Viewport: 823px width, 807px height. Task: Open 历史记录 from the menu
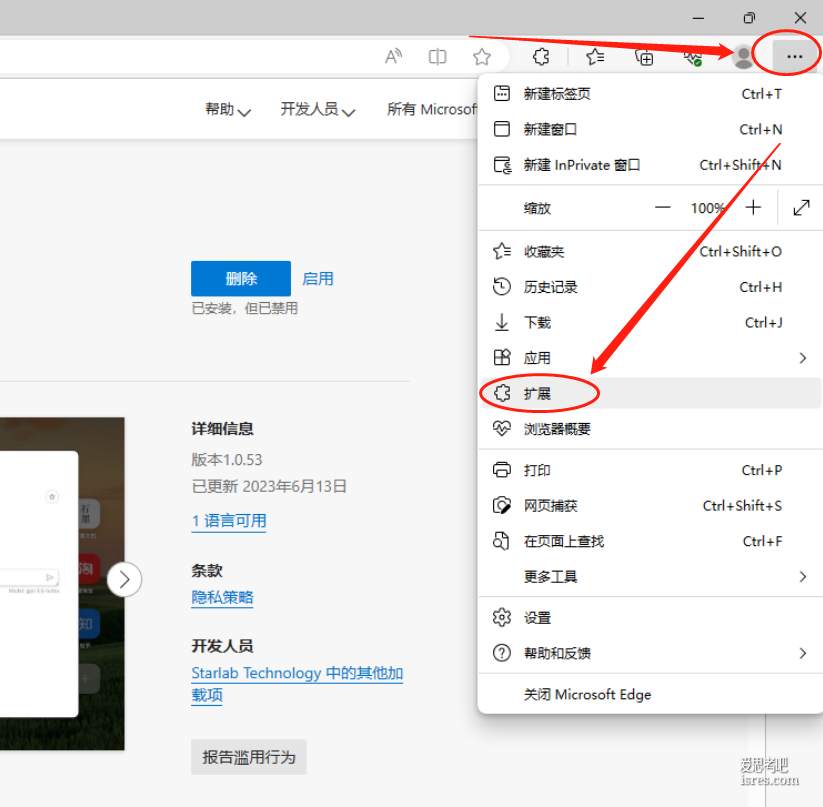click(650, 287)
